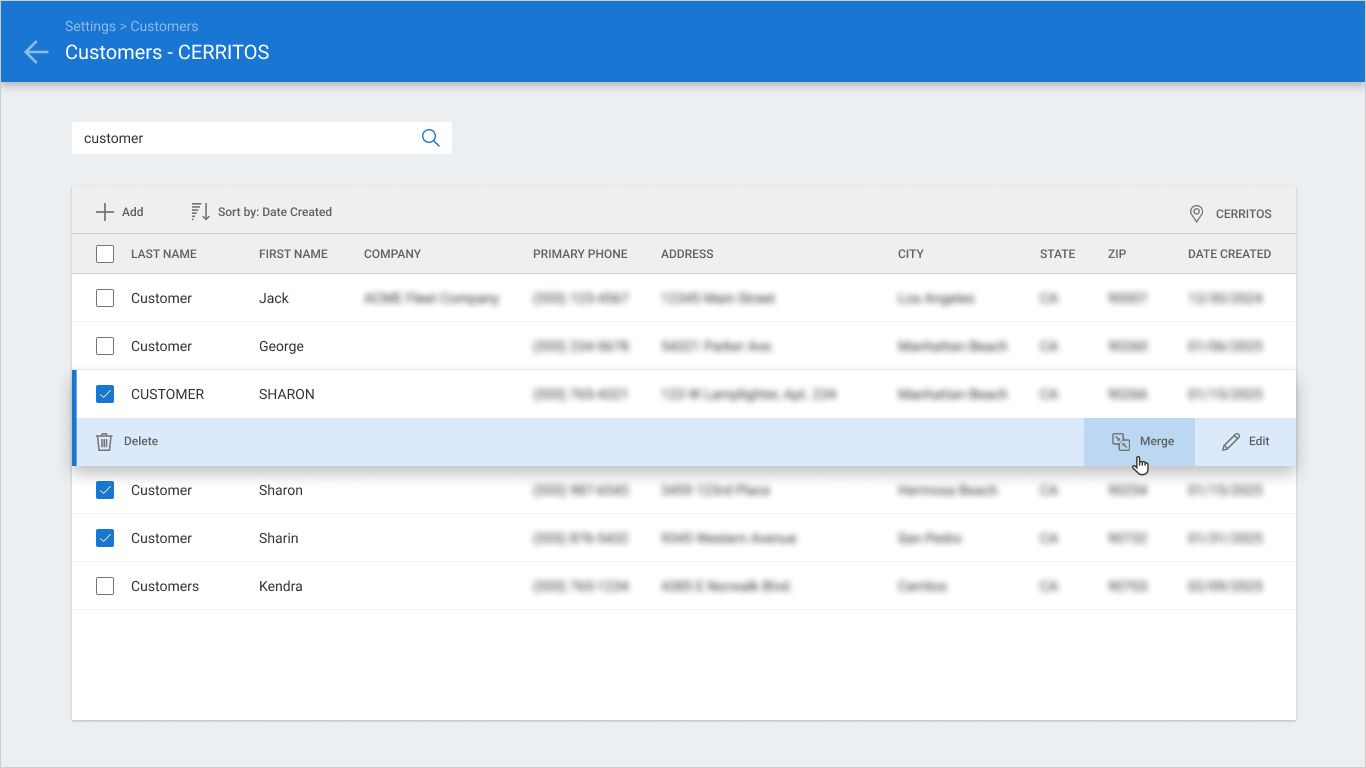Click the trash can Delete icon

104,441
